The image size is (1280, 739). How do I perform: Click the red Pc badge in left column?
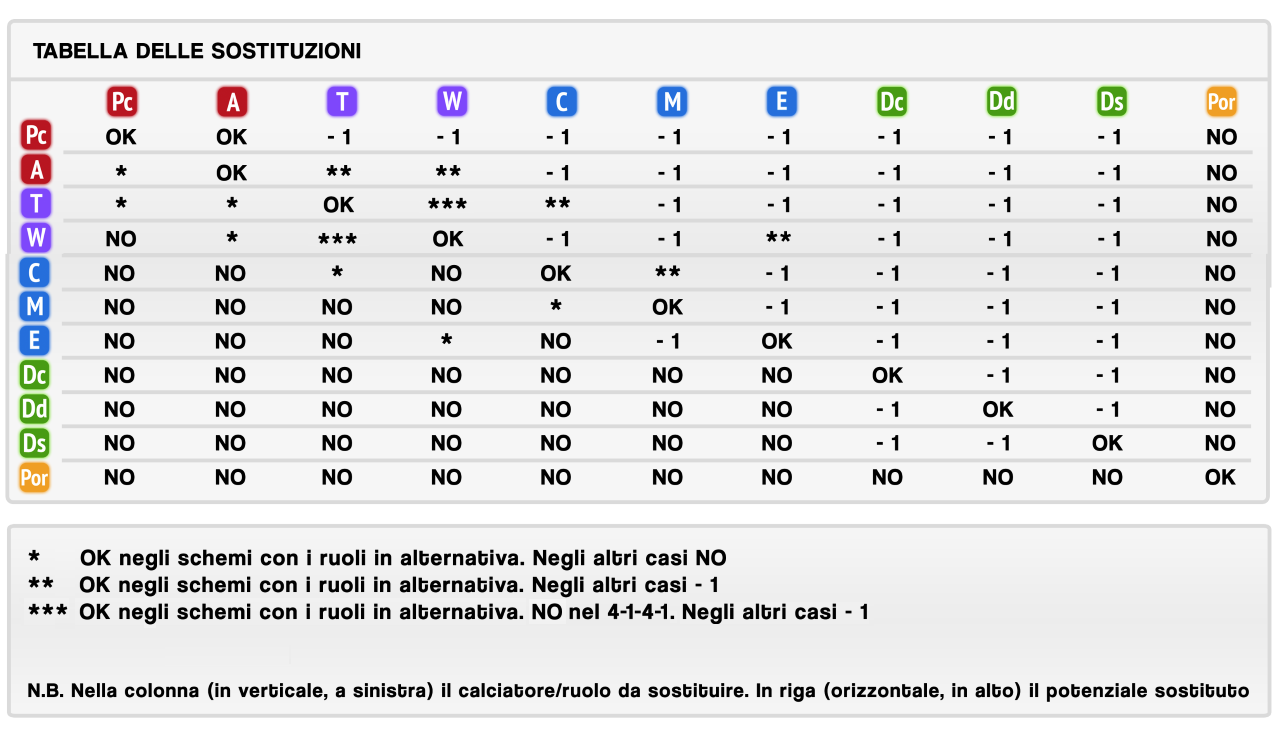pos(35,135)
